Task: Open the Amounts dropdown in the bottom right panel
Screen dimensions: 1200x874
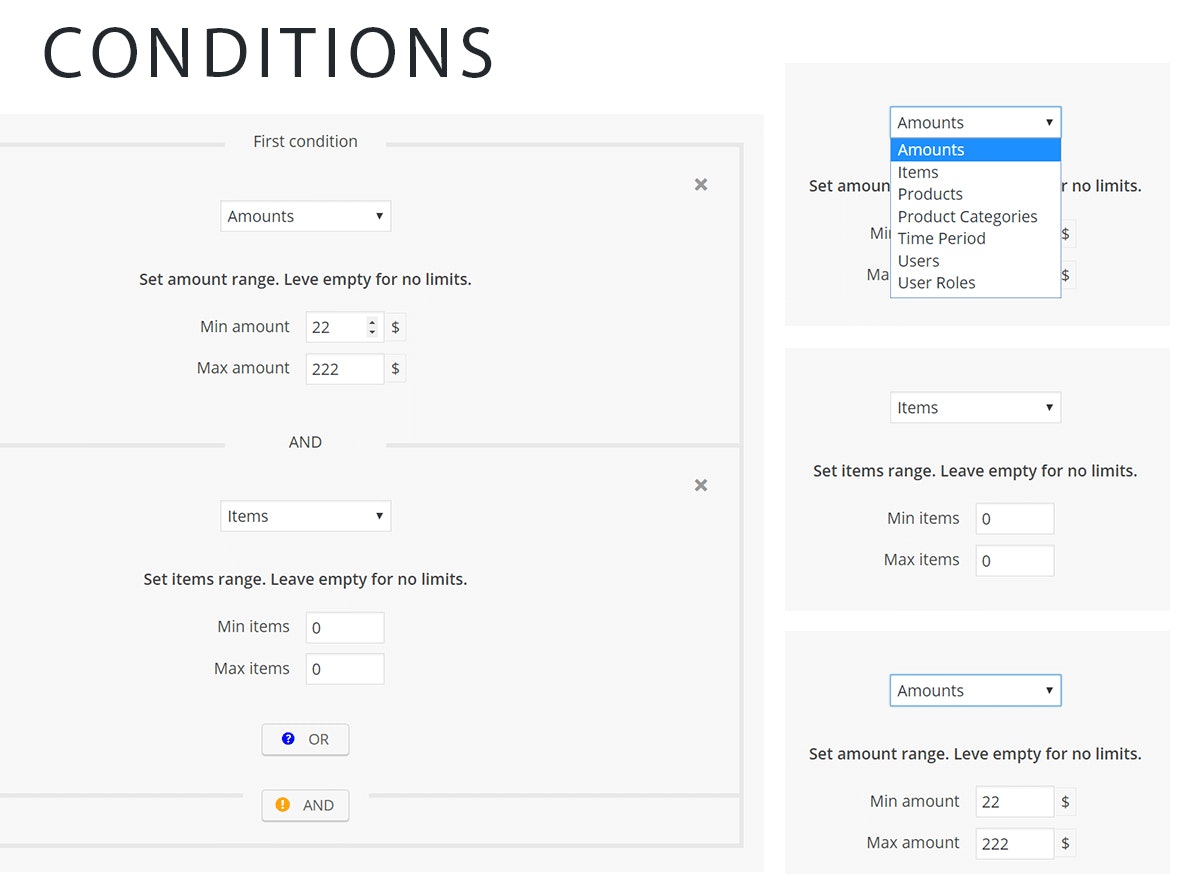Action: (975, 690)
